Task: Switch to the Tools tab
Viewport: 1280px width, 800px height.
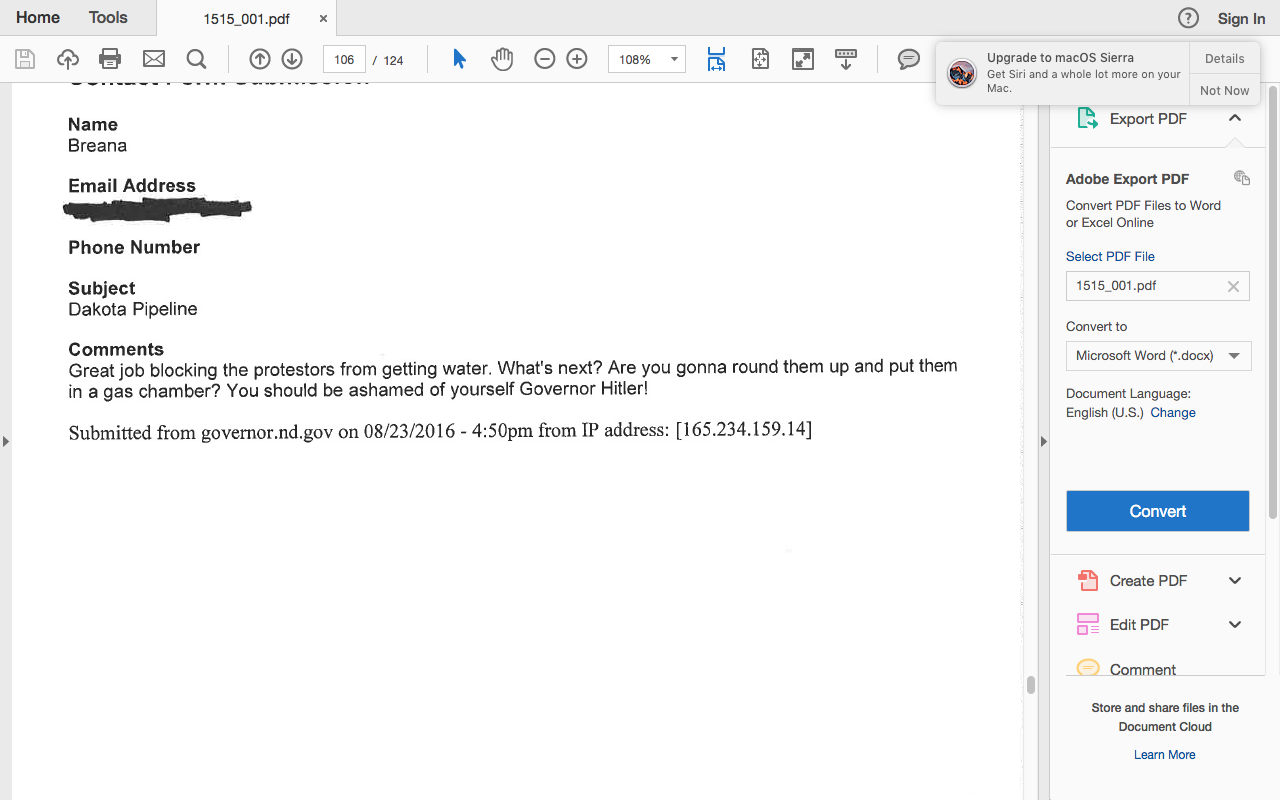Action: coord(108,18)
